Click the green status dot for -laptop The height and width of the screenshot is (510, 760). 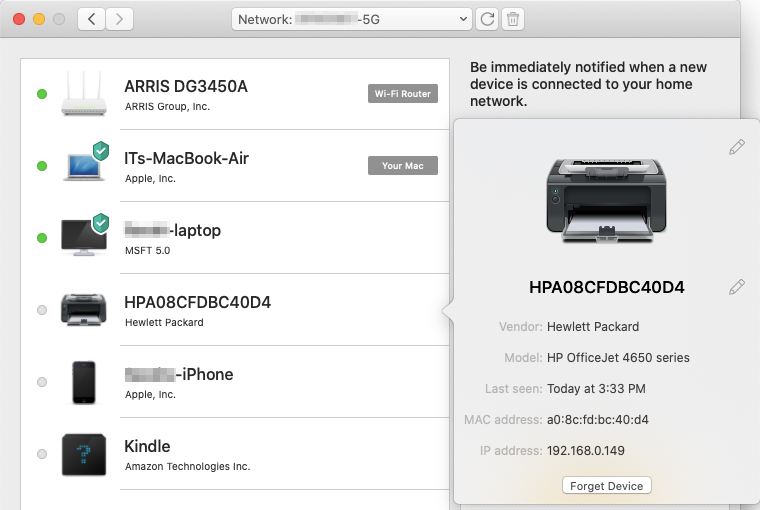[42, 238]
